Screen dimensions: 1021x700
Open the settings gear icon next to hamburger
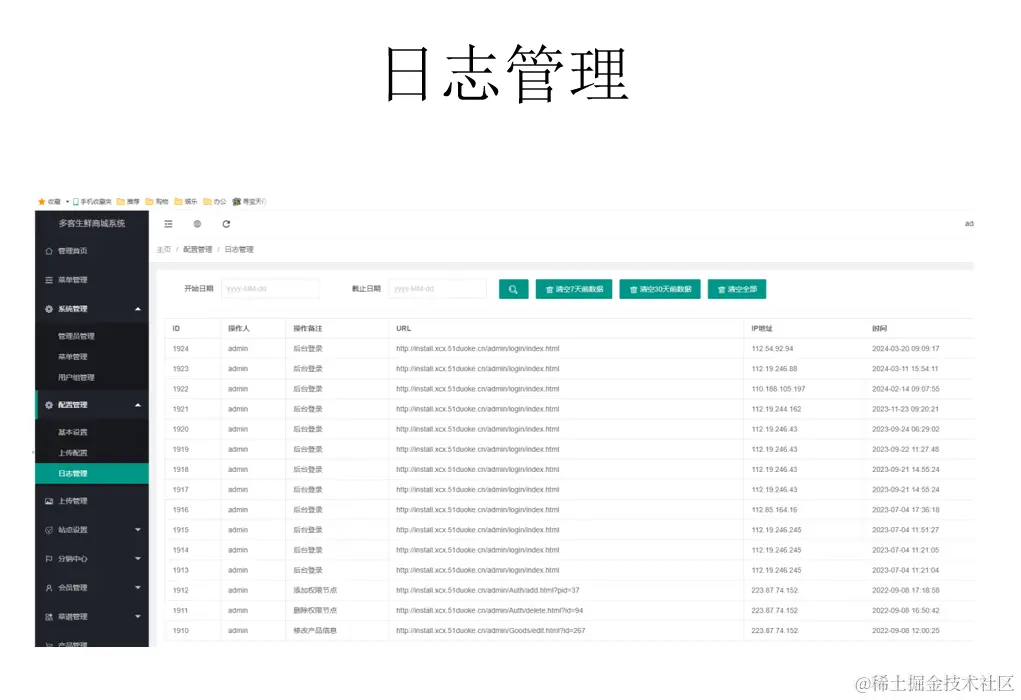click(x=197, y=224)
